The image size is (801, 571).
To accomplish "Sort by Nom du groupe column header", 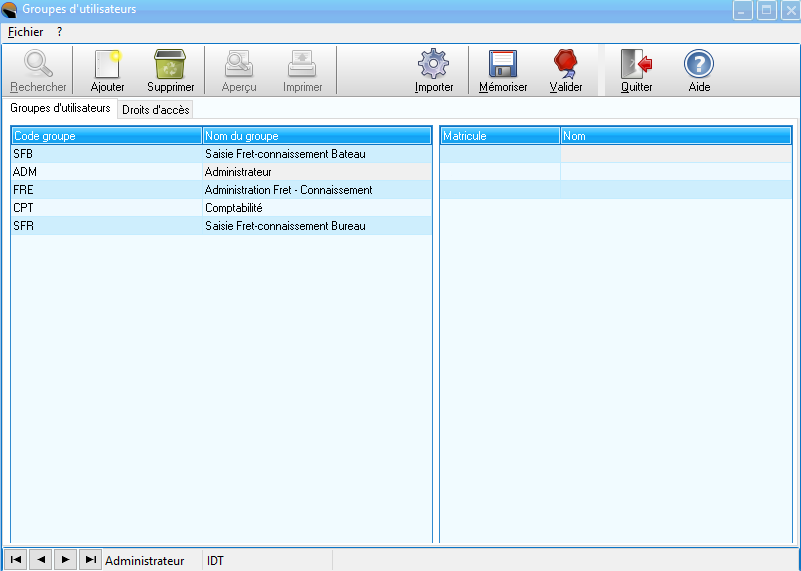I will 316,135.
